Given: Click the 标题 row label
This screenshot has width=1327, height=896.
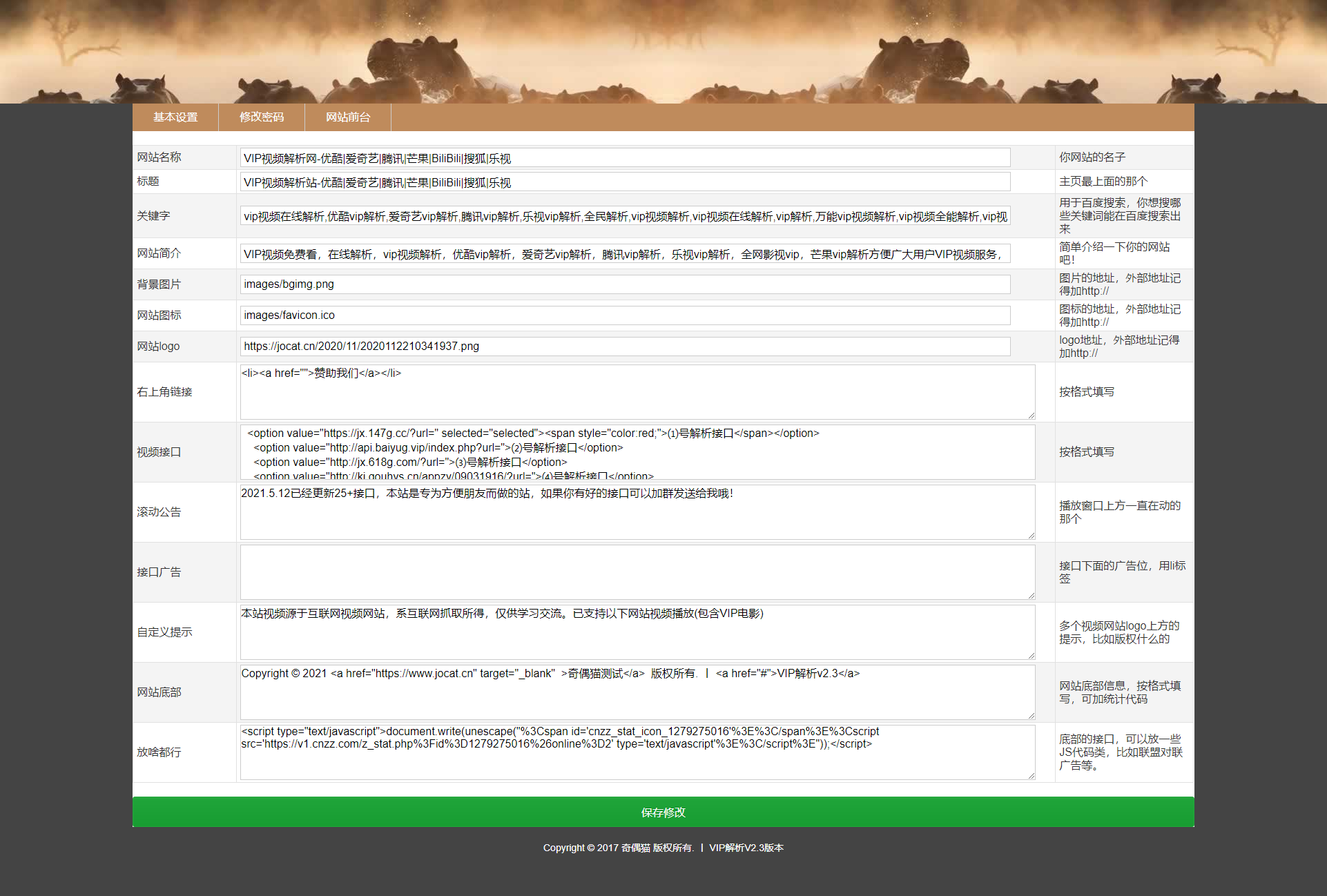Looking at the screenshot, I should point(148,182).
